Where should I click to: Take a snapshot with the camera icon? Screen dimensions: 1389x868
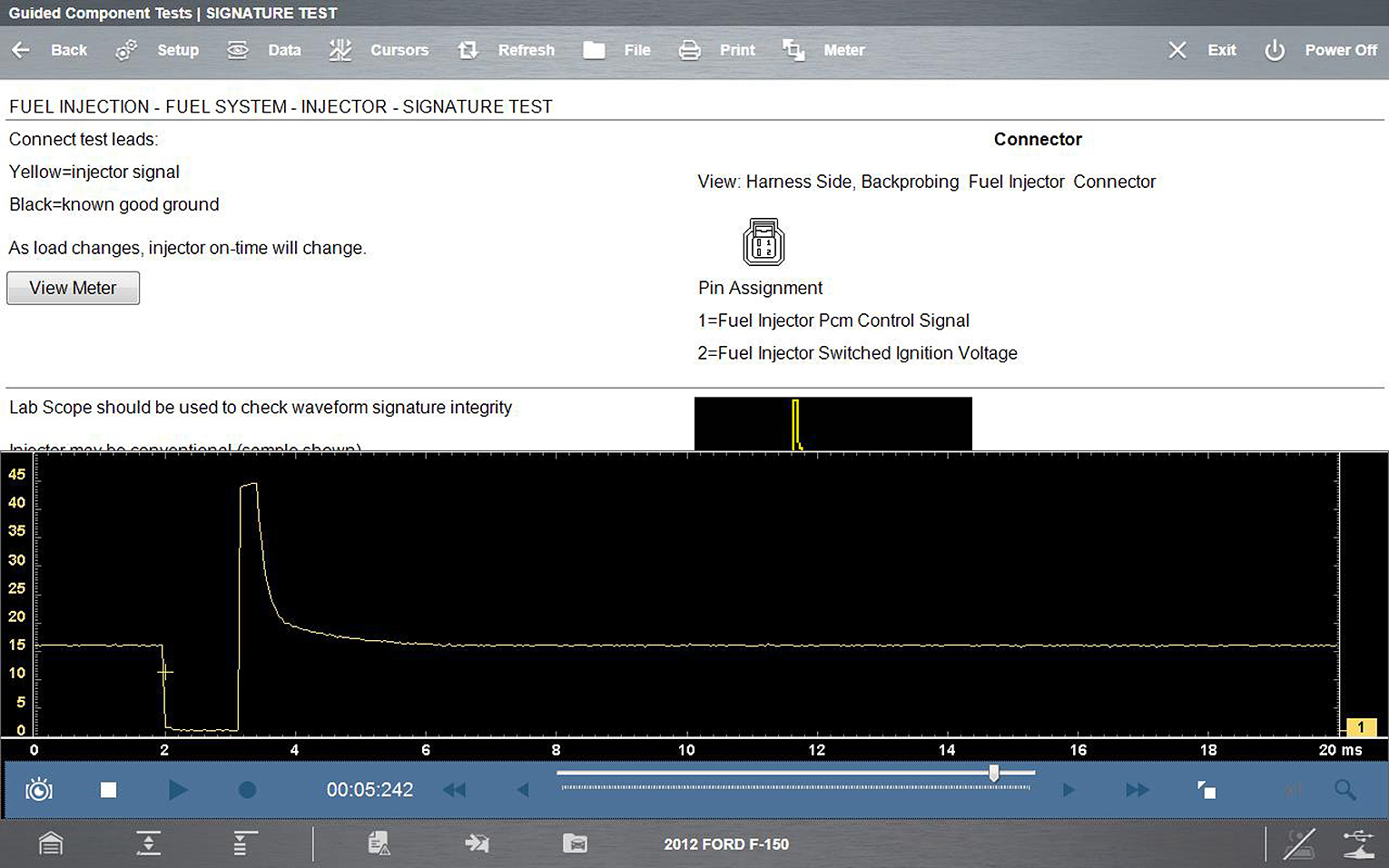pos(39,790)
